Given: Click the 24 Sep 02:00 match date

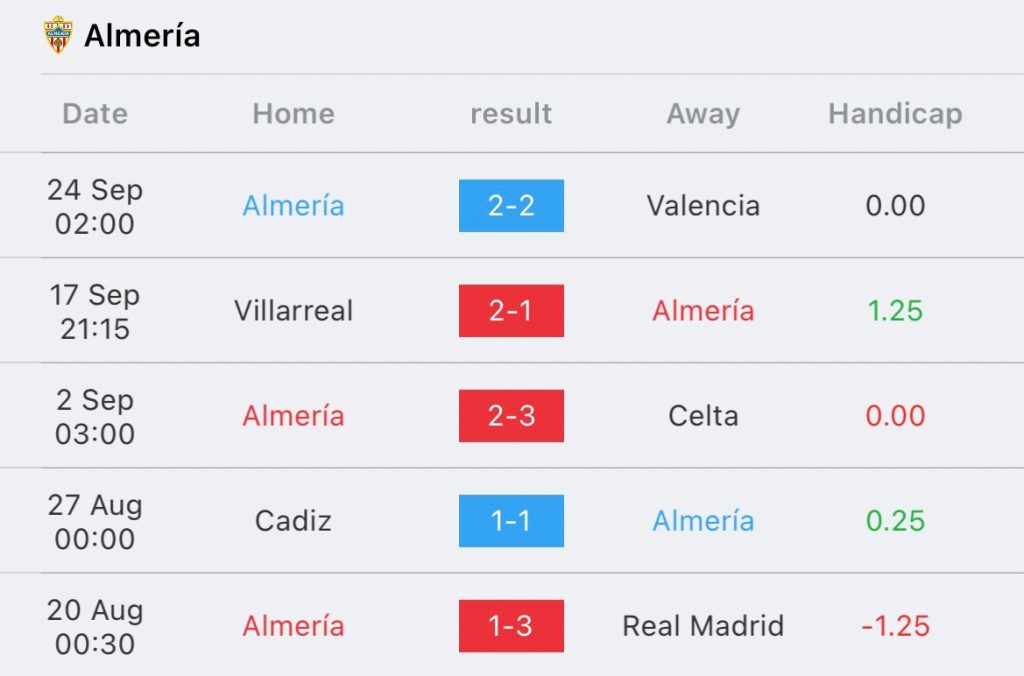Looking at the screenshot, I should coord(95,206).
